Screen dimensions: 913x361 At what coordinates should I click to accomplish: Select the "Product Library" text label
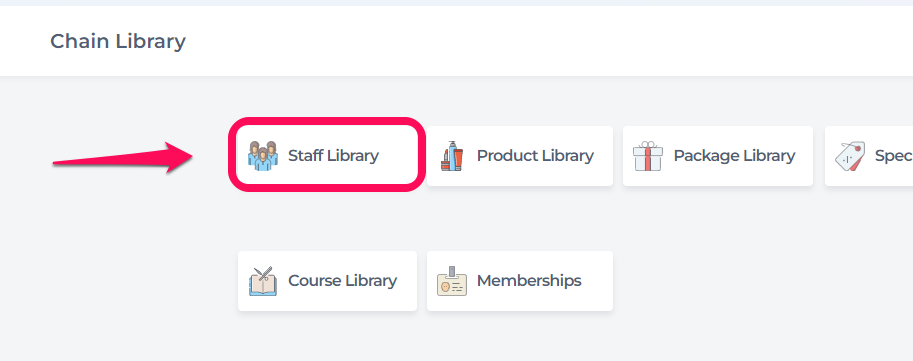click(535, 155)
